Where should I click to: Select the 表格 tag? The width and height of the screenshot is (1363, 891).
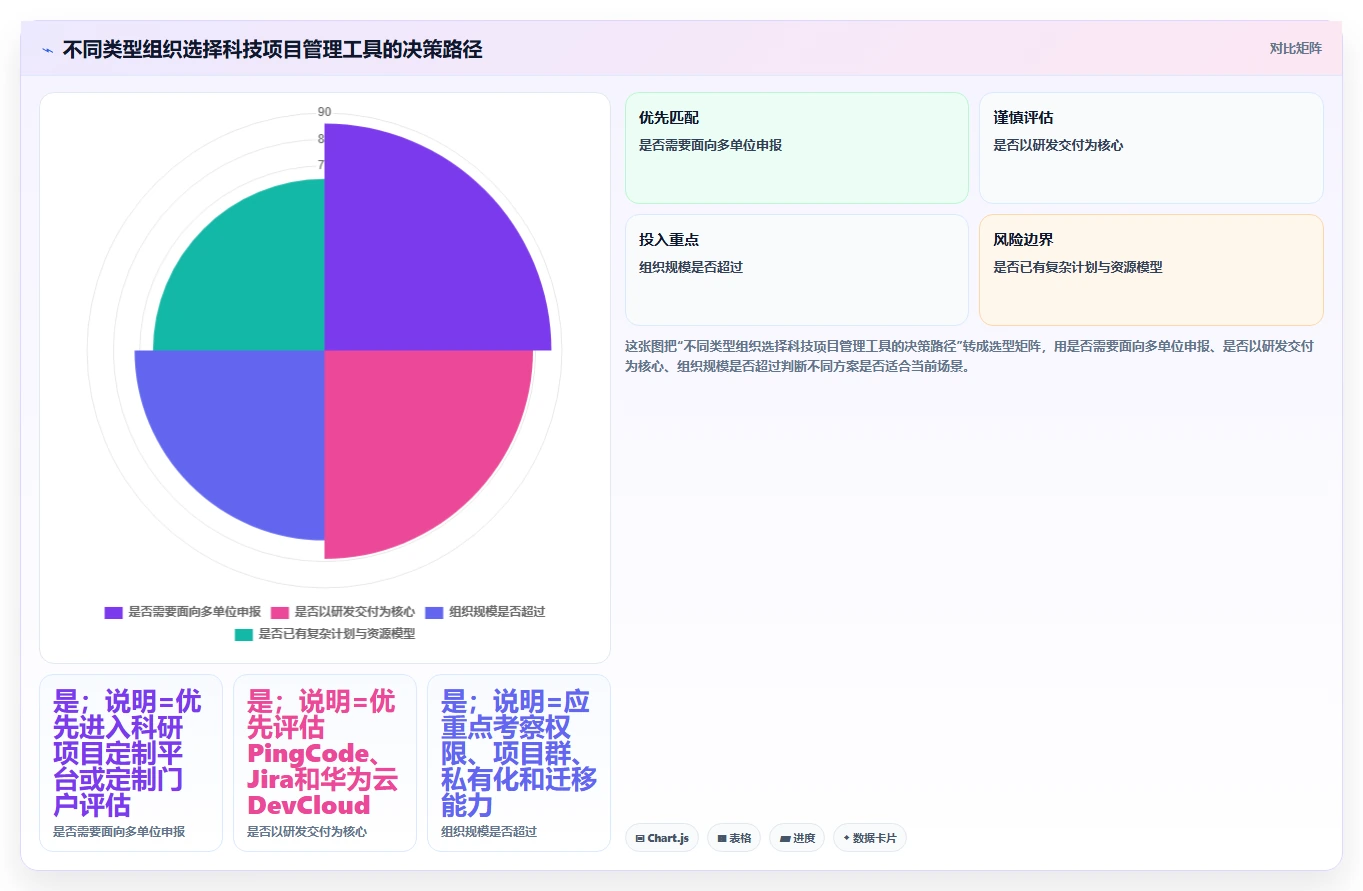(x=734, y=838)
